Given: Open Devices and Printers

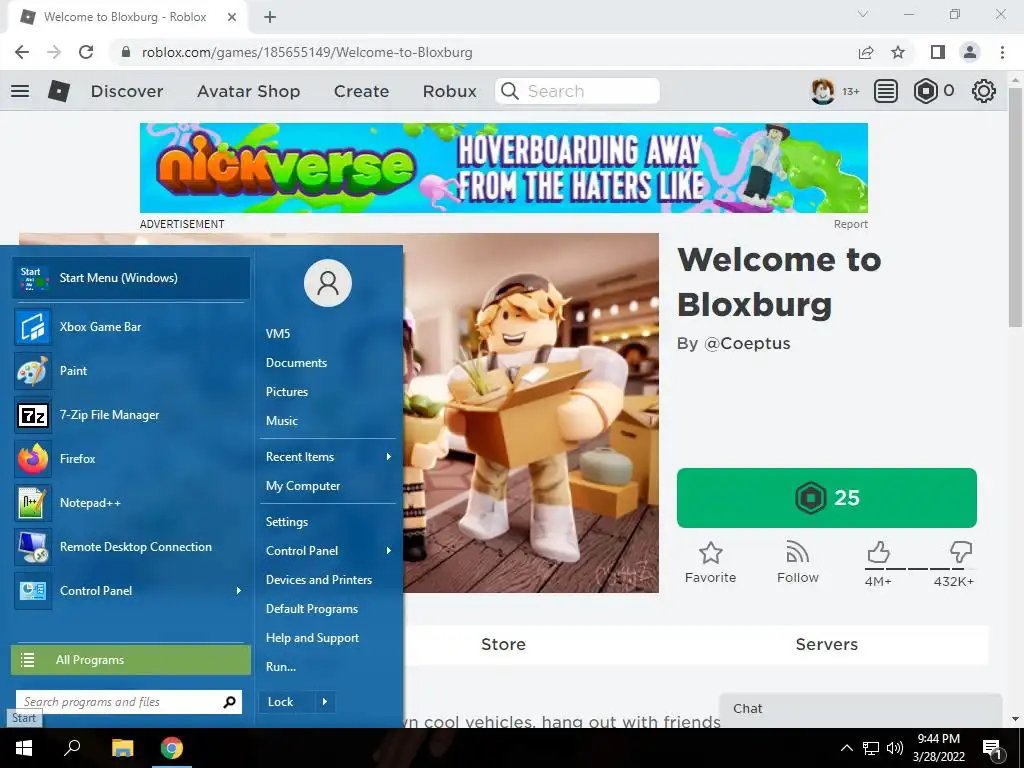Looking at the screenshot, I should click(319, 579).
